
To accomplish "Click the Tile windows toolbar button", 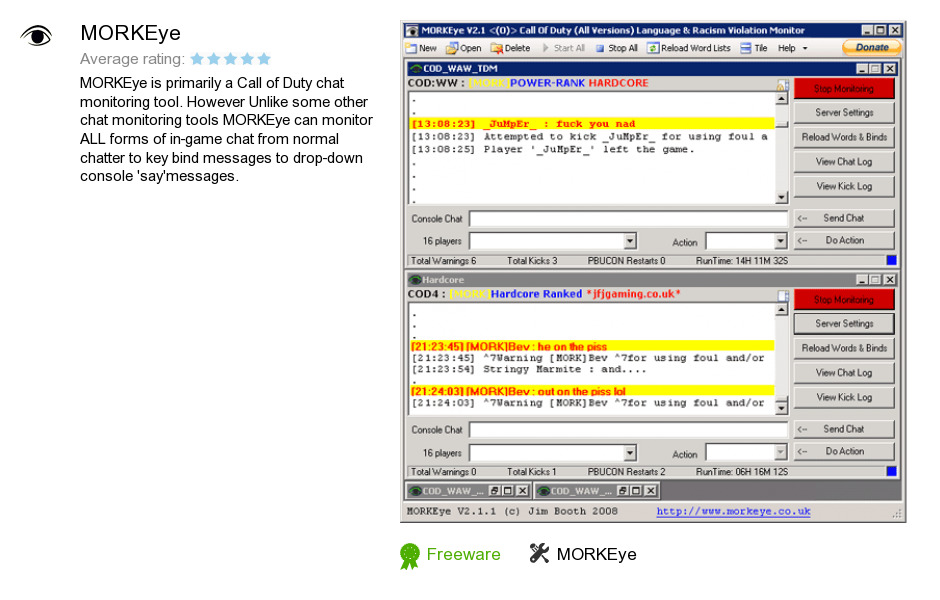I will point(754,48).
